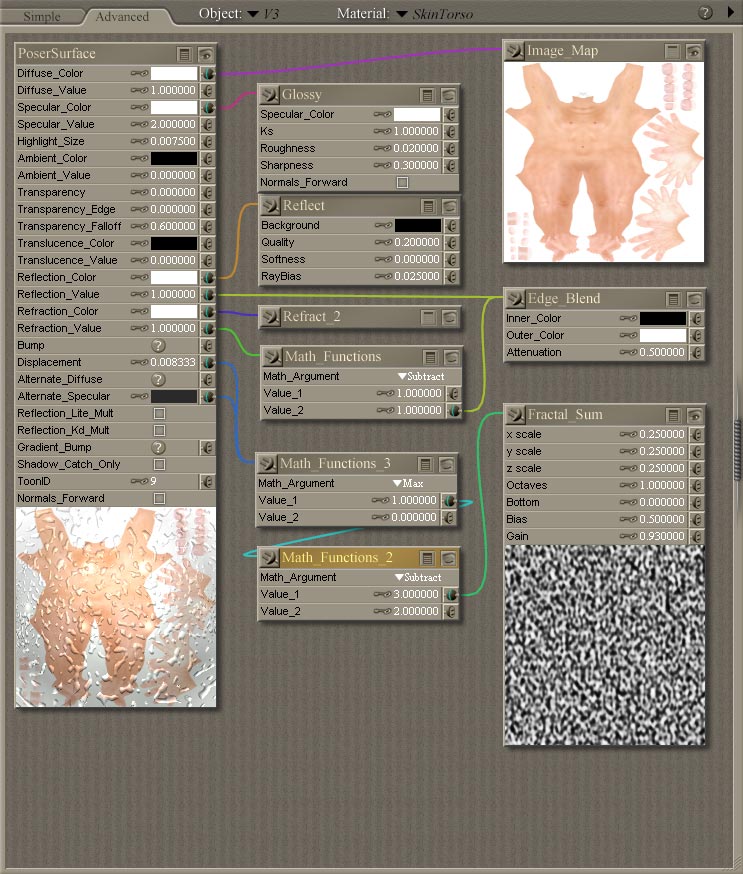The width and height of the screenshot is (743, 874).
Task: Click the Math_Functions node output icon
Action: (273, 357)
